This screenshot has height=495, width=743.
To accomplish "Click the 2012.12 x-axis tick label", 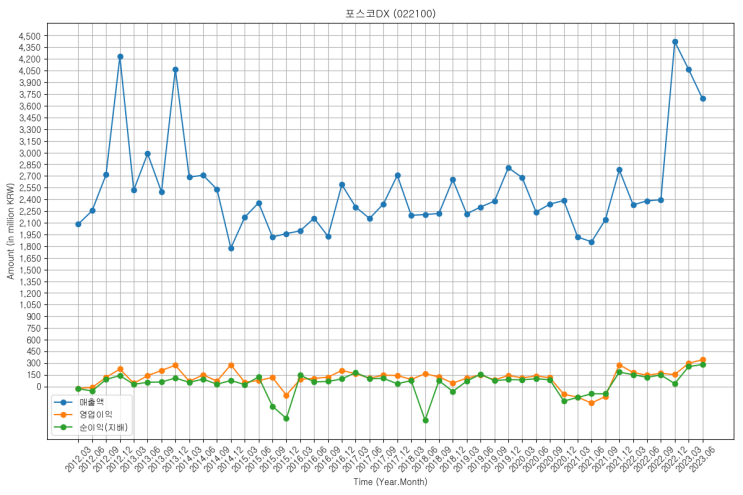I will tap(119, 459).
